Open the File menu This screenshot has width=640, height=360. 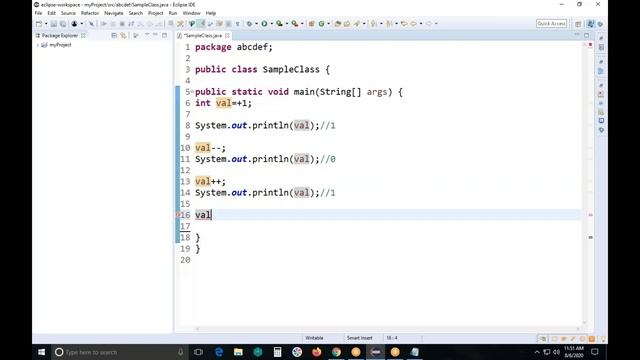pos(38,13)
